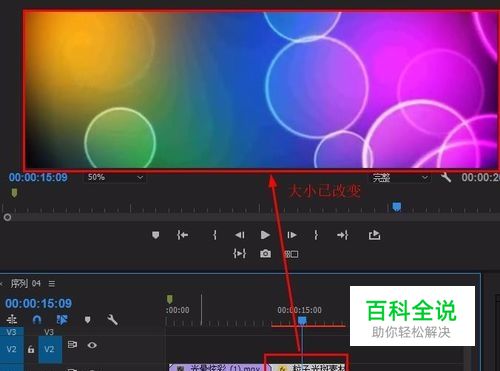Click the monitor duration timecode at right
The image size is (500, 371).
coord(480,177)
